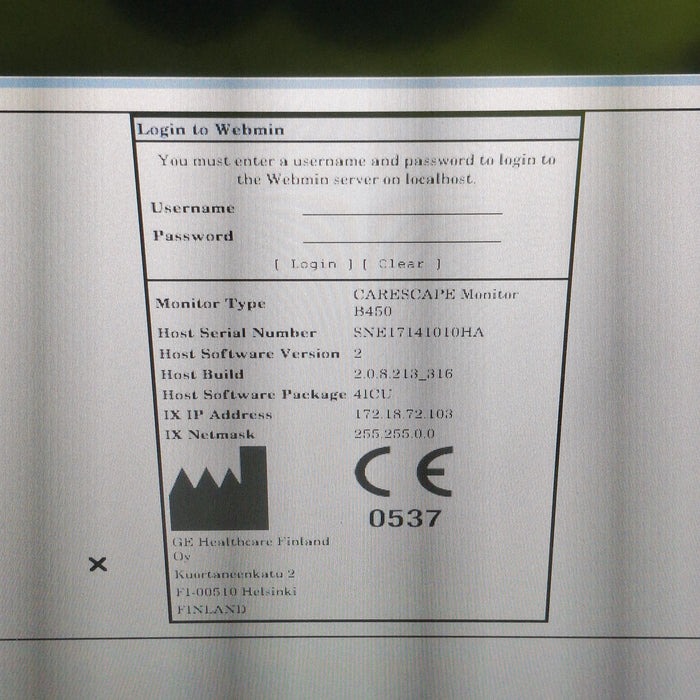The height and width of the screenshot is (700, 700).
Task: Click the 'B450' model text
Action: (x=372, y=311)
